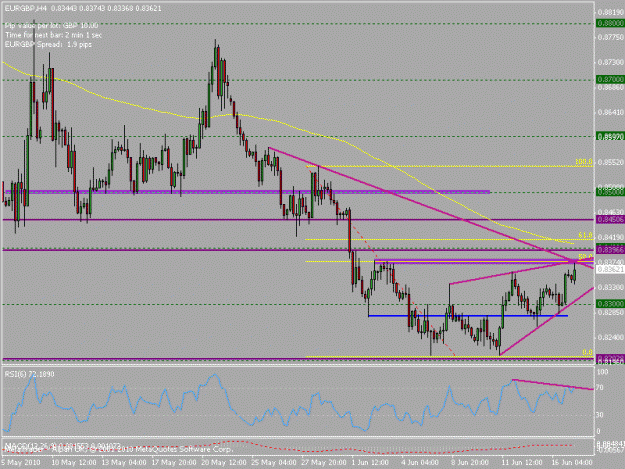Click the '16 Jun 04:00' time axis label
Viewport: 625px width, 469px height.
coord(572,462)
